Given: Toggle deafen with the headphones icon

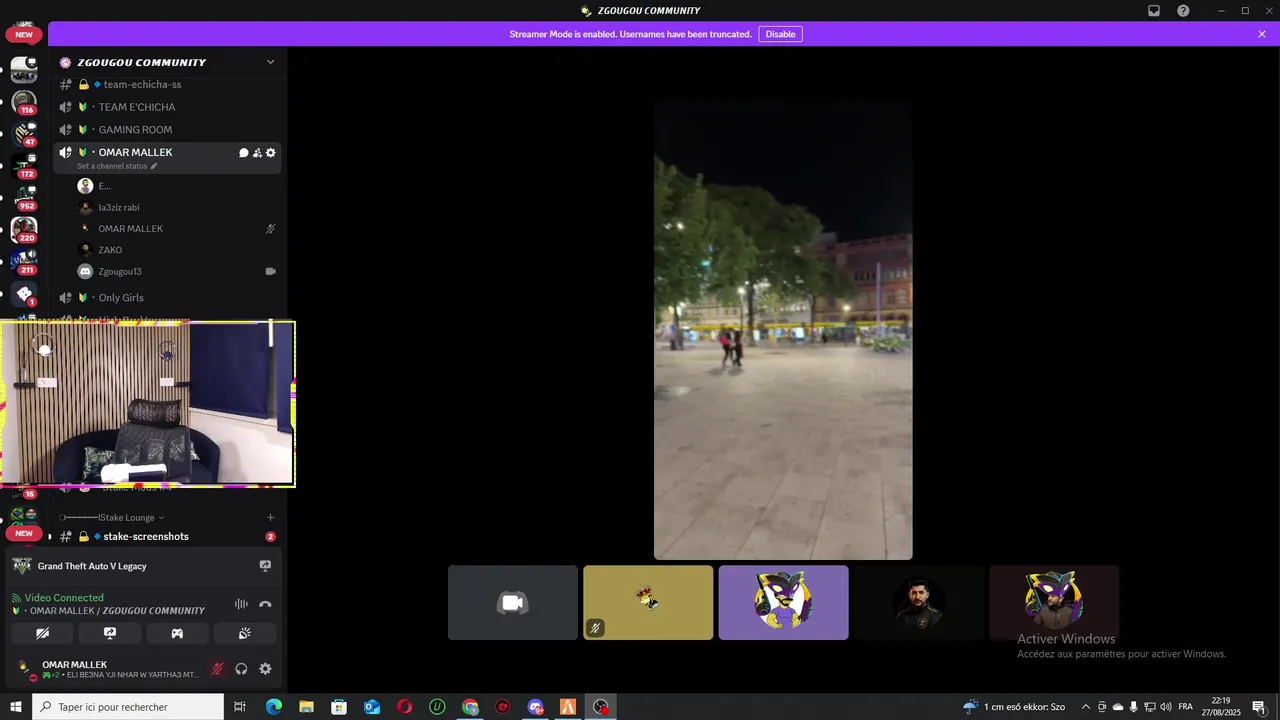Looking at the screenshot, I should click(241, 669).
